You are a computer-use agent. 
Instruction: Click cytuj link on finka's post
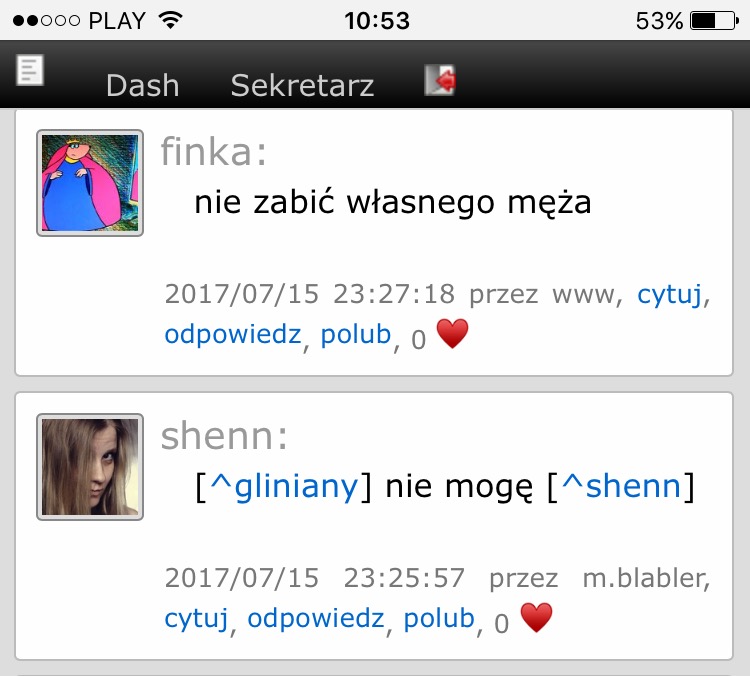pos(670,294)
